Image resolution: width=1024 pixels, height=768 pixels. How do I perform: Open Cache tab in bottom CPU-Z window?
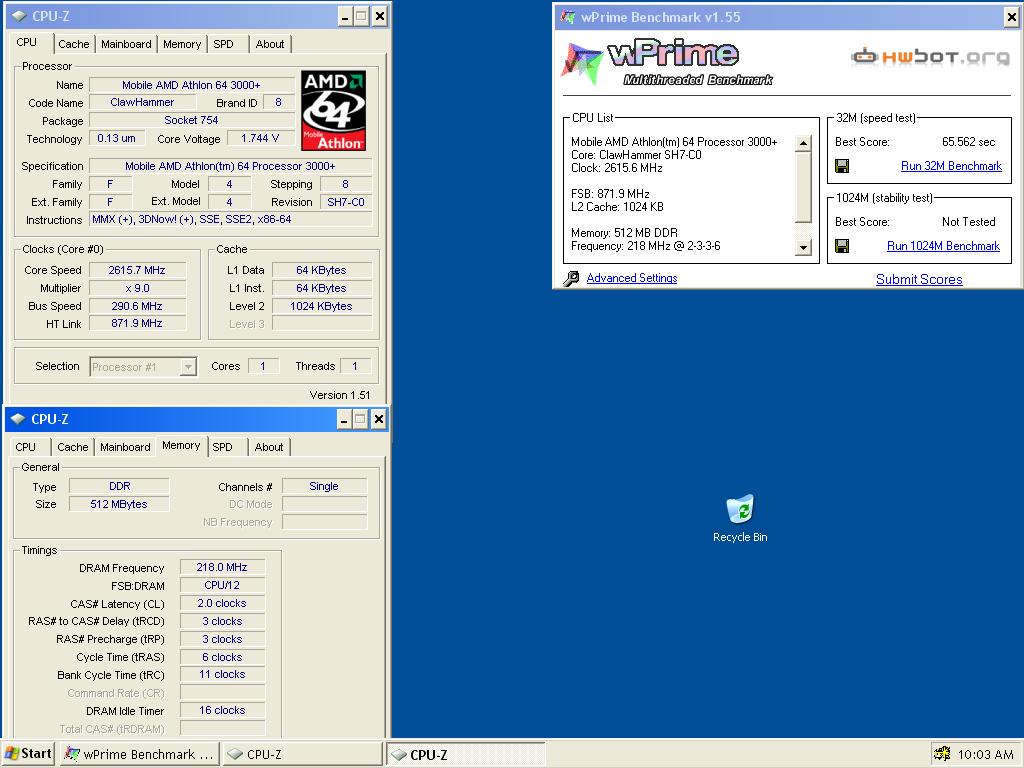72,447
